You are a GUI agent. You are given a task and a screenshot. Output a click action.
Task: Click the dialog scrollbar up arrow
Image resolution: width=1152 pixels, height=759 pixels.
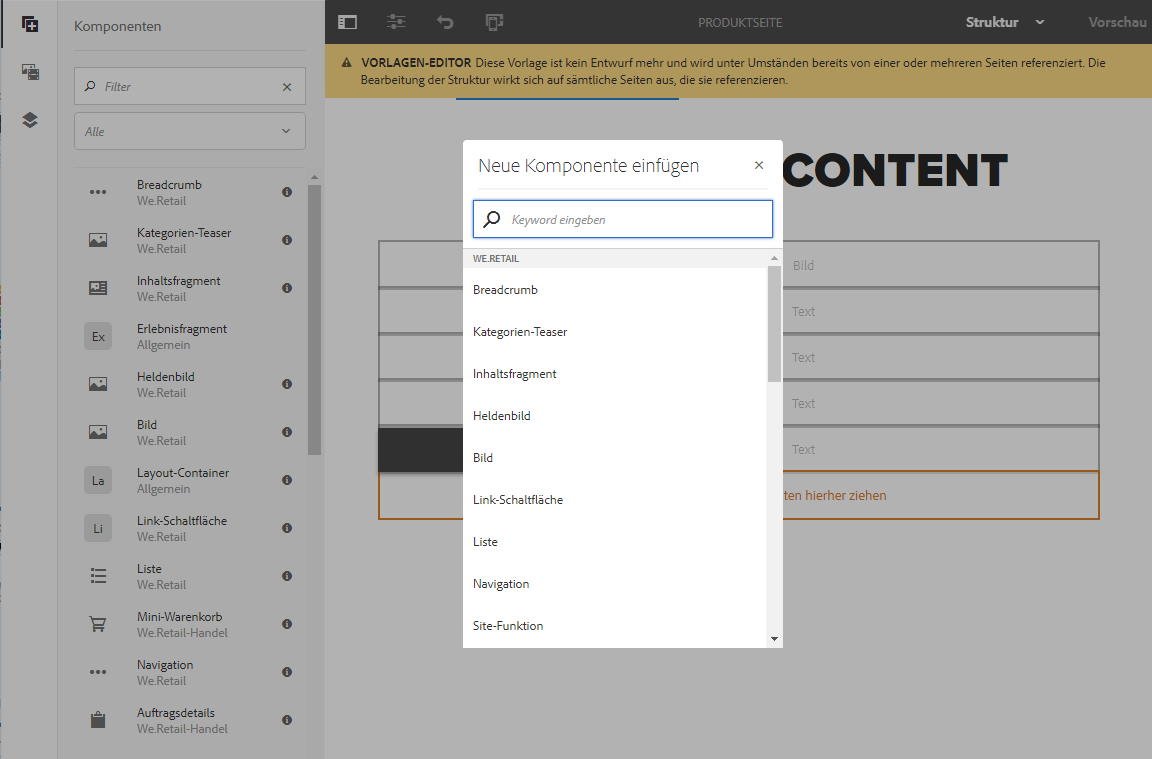[x=774, y=258]
